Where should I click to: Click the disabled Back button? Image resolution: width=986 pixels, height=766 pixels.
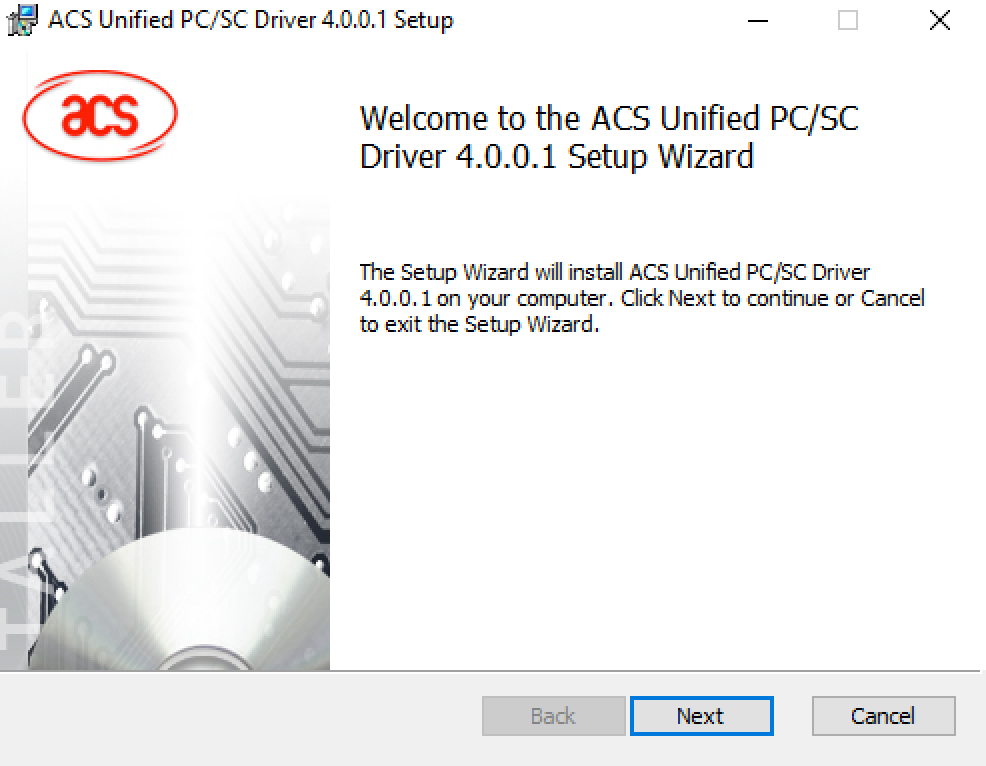click(x=553, y=716)
